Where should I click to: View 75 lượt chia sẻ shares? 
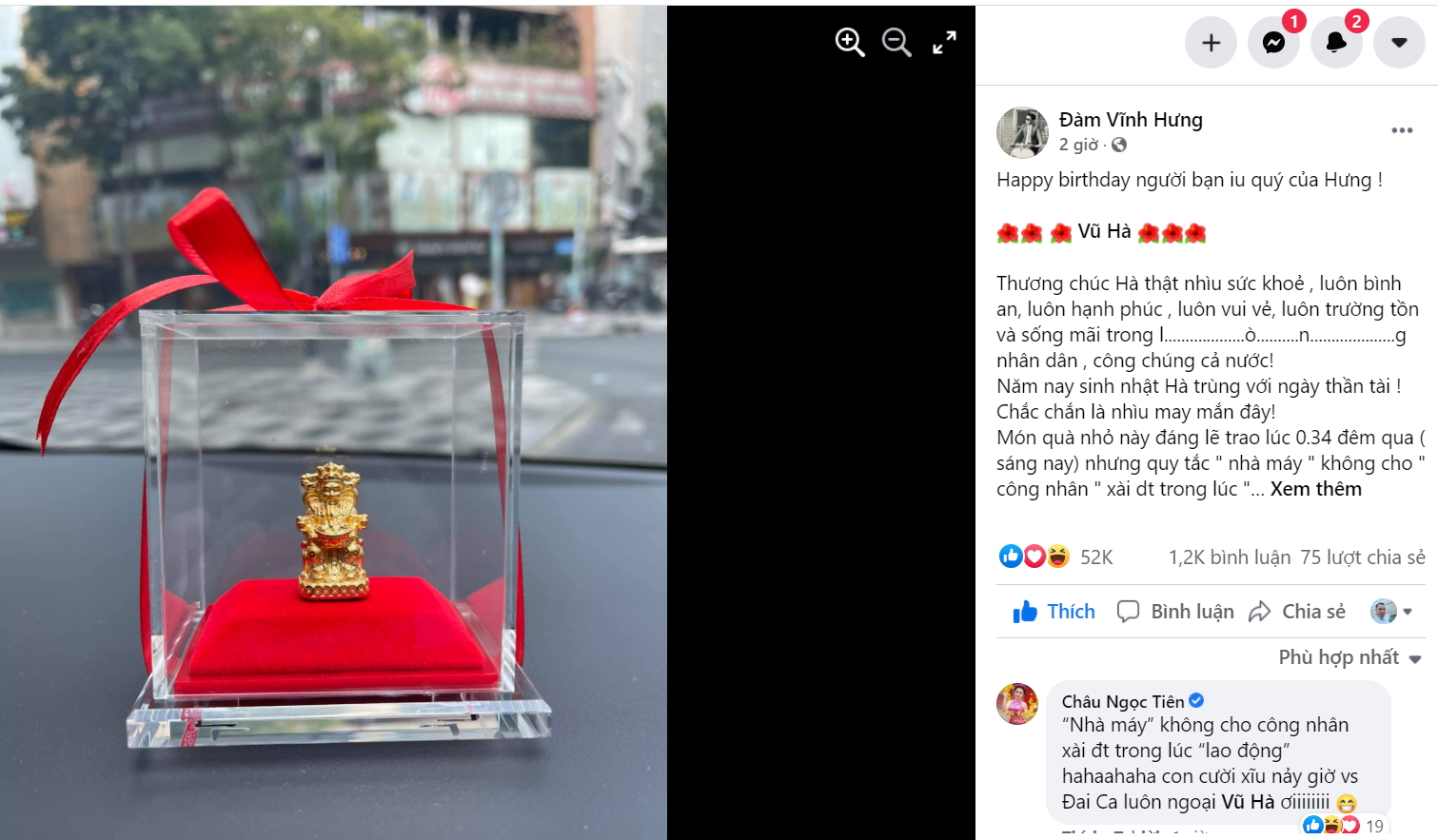pos(1363,557)
